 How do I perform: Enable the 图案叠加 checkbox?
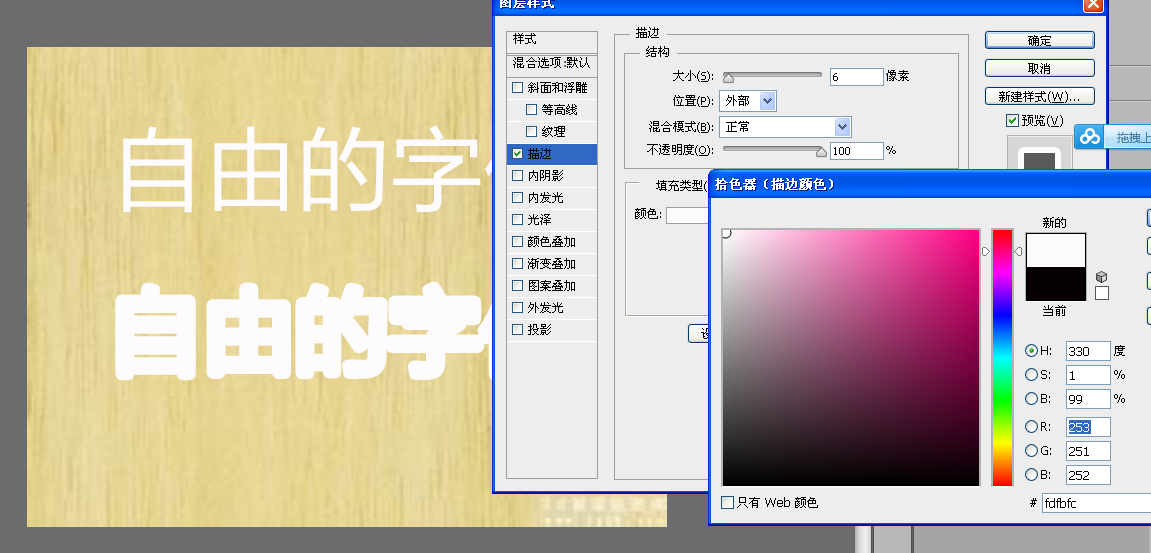pos(518,286)
